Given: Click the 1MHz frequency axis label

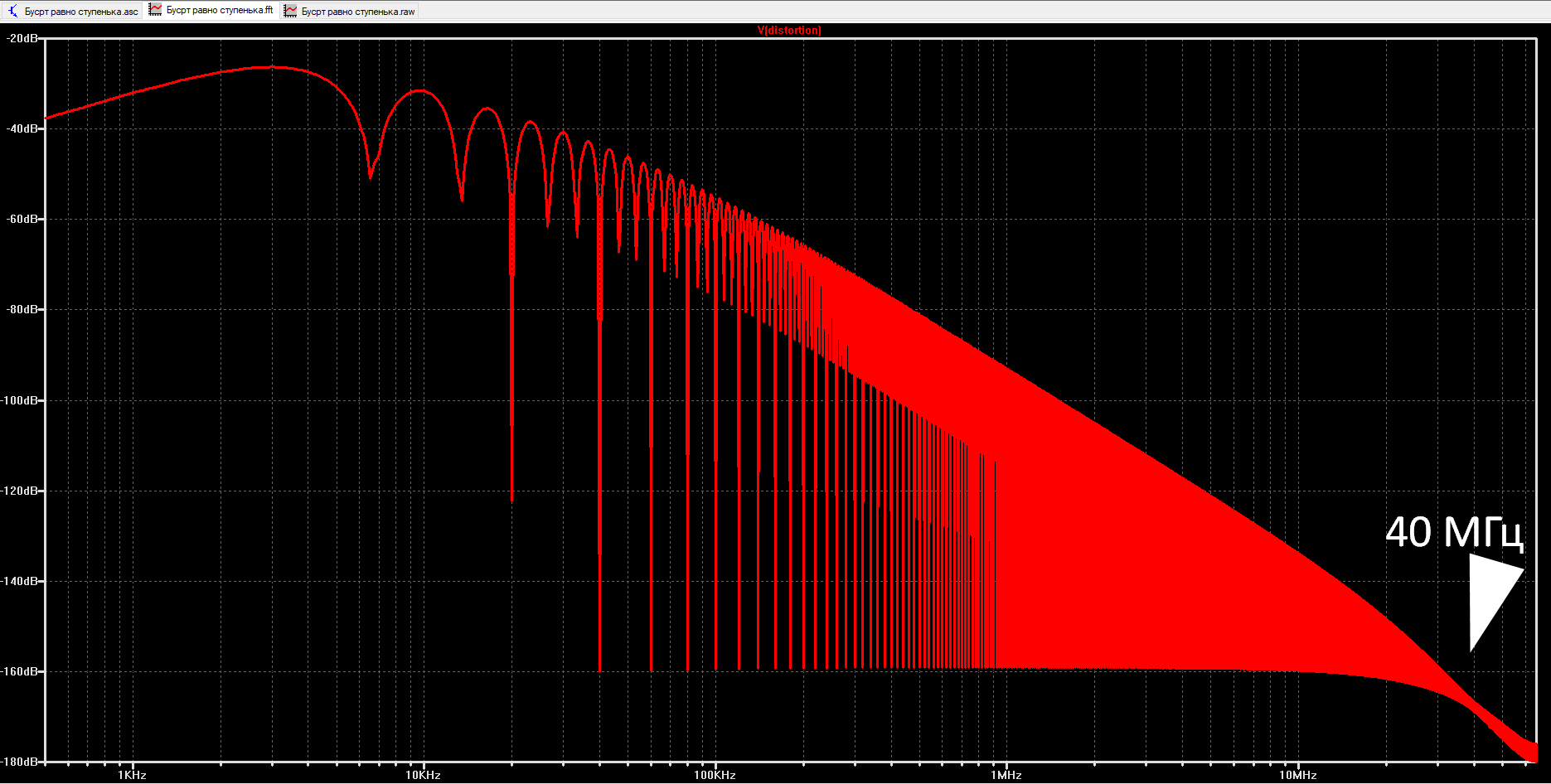Looking at the screenshot, I should click(1006, 775).
